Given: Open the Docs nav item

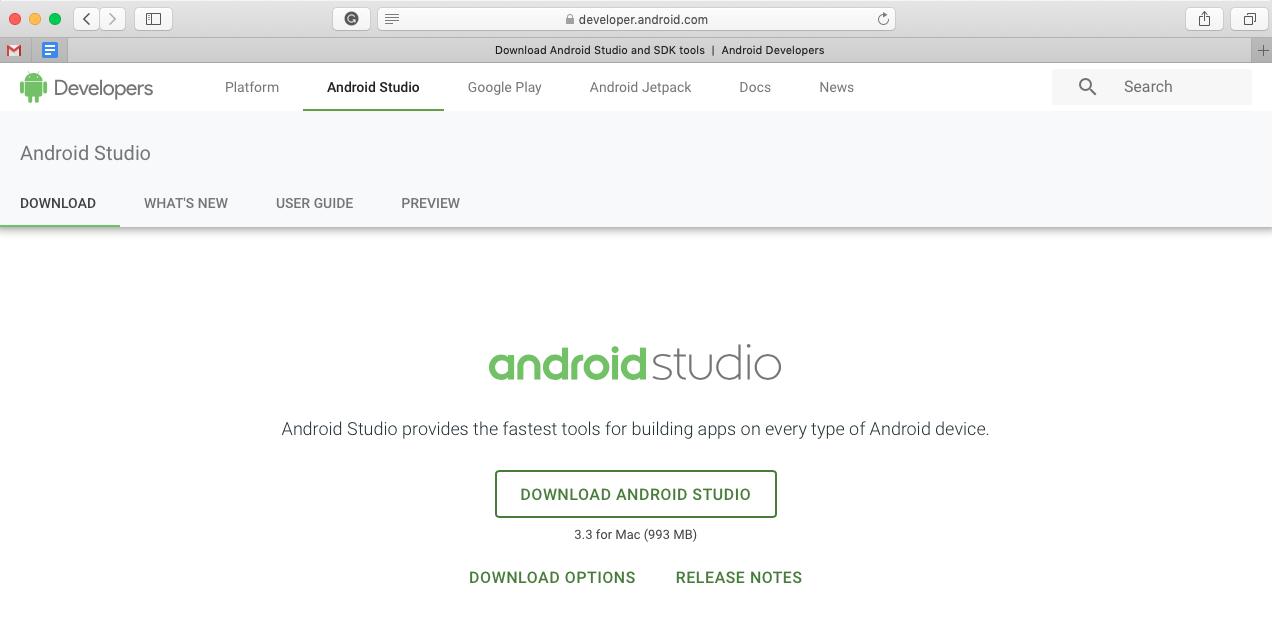Looking at the screenshot, I should point(755,87).
